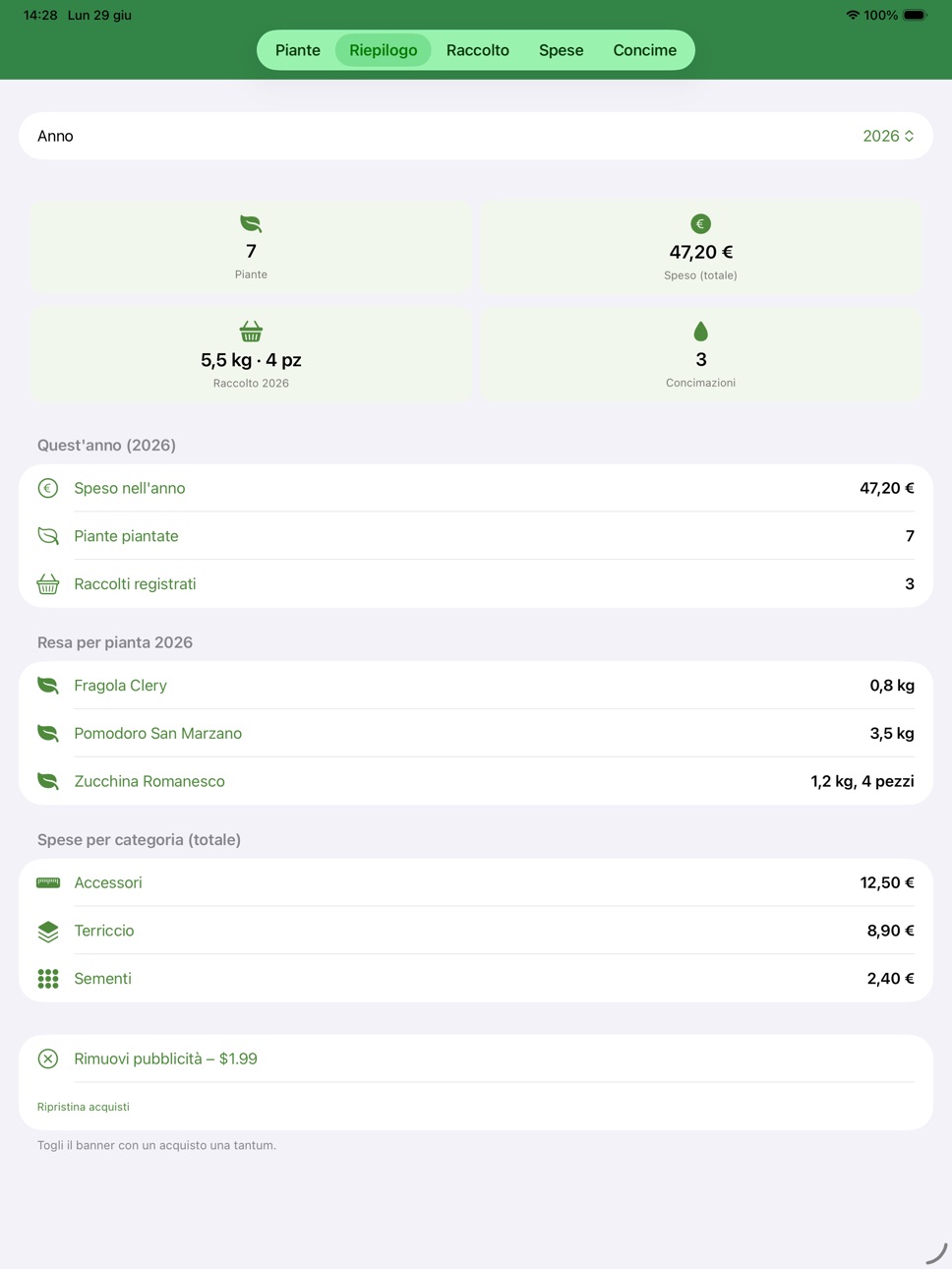
Task: Open the 2026 year dropdown
Action: (888, 136)
